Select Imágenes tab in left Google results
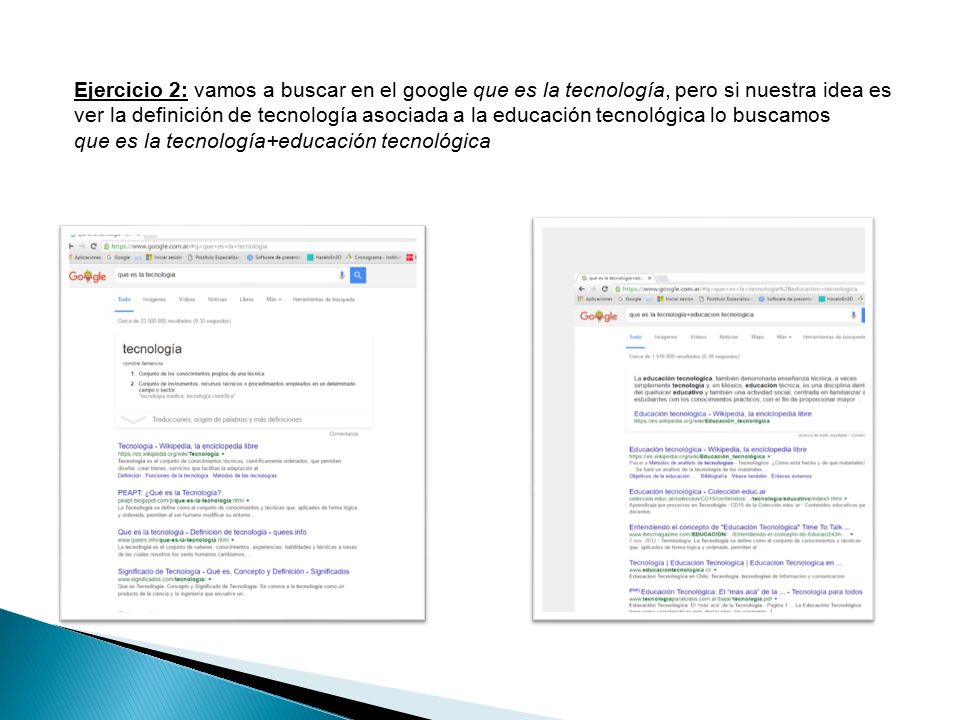 154,299
